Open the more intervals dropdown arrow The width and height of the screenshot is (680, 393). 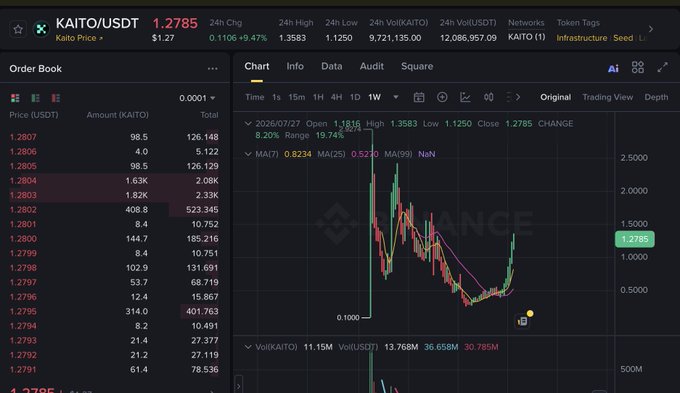coord(396,97)
